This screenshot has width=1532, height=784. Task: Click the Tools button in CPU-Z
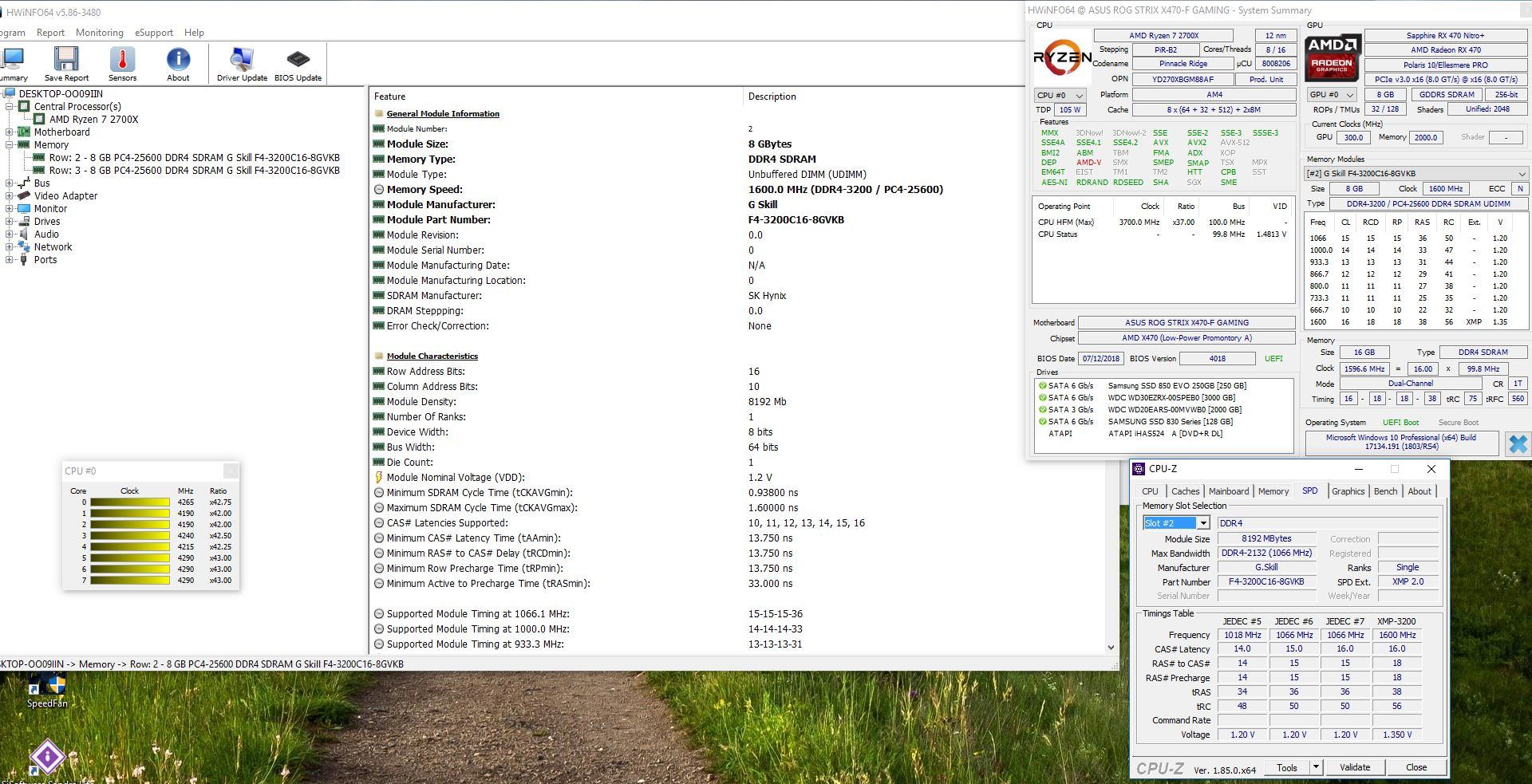tap(1287, 767)
